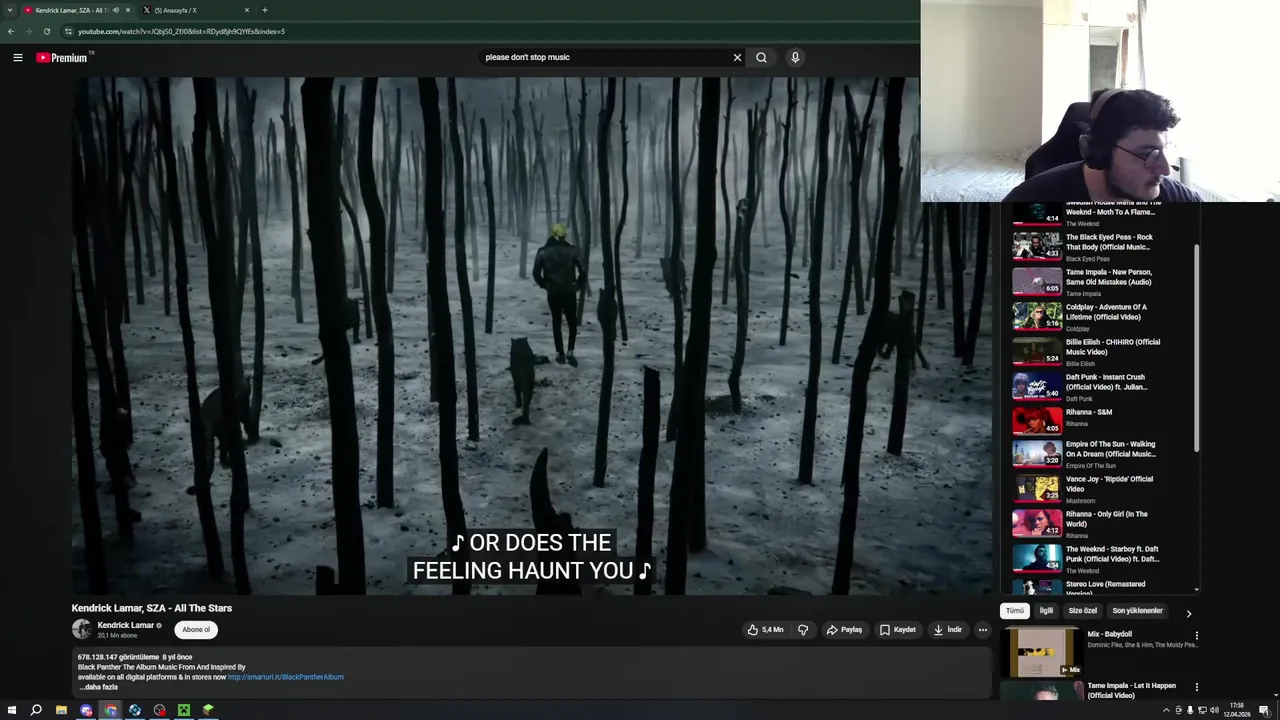Open options menu for Mix - Babydoll
Screen dimensions: 1280x720
click(1196, 636)
